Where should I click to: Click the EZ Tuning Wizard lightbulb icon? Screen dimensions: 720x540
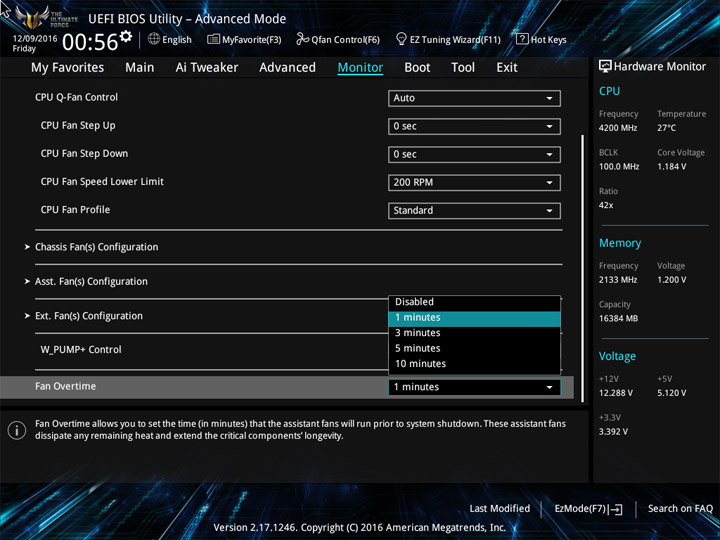[401, 39]
